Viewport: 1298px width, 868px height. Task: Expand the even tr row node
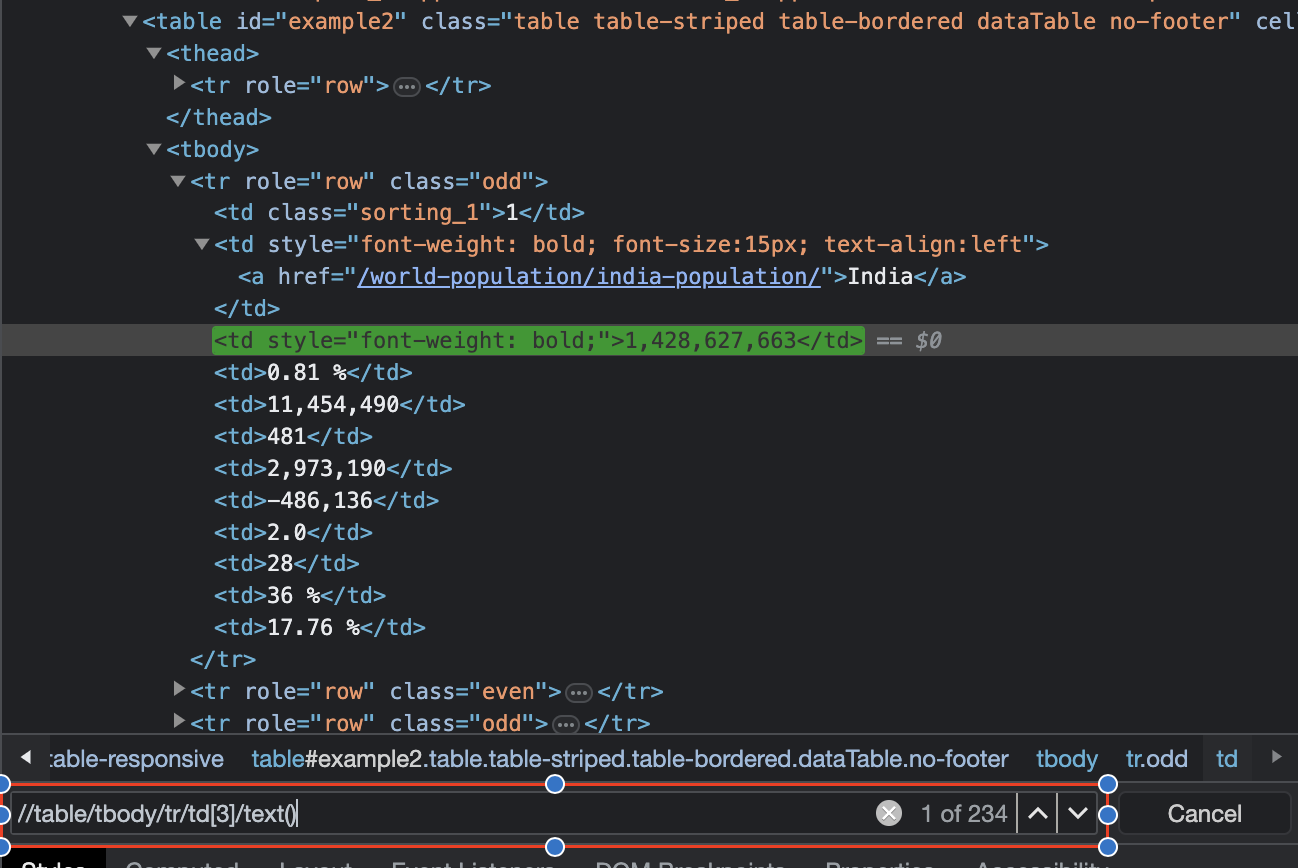(179, 690)
